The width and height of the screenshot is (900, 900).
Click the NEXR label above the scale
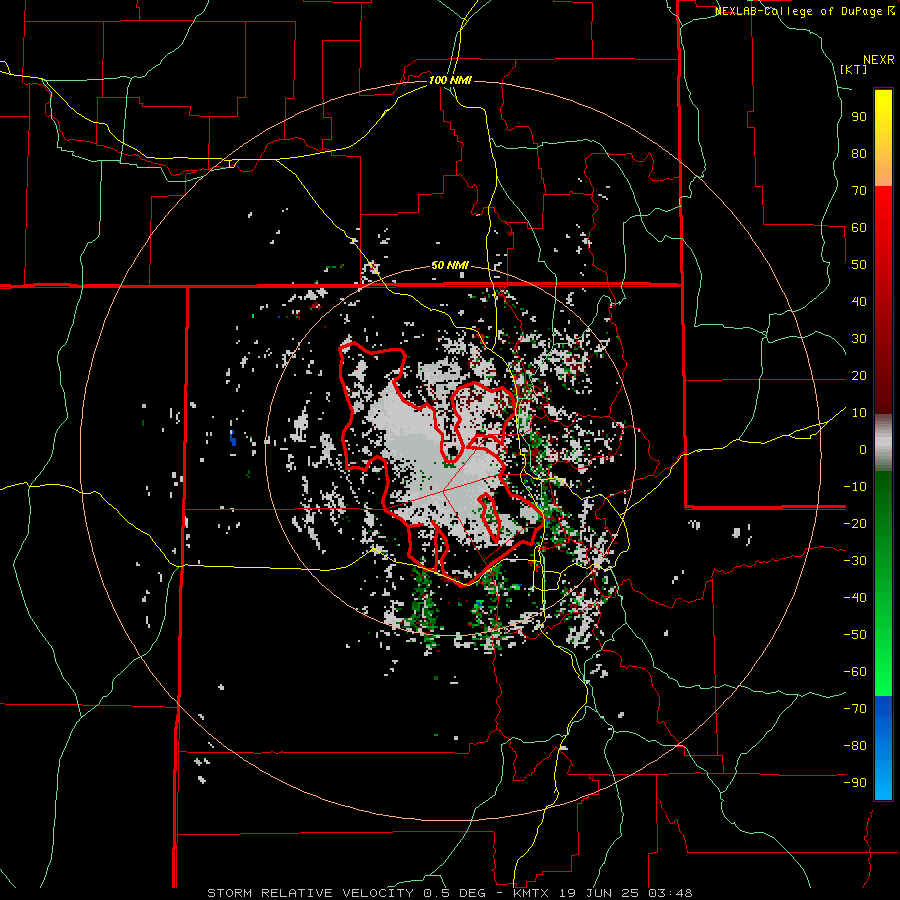point(879,60)
